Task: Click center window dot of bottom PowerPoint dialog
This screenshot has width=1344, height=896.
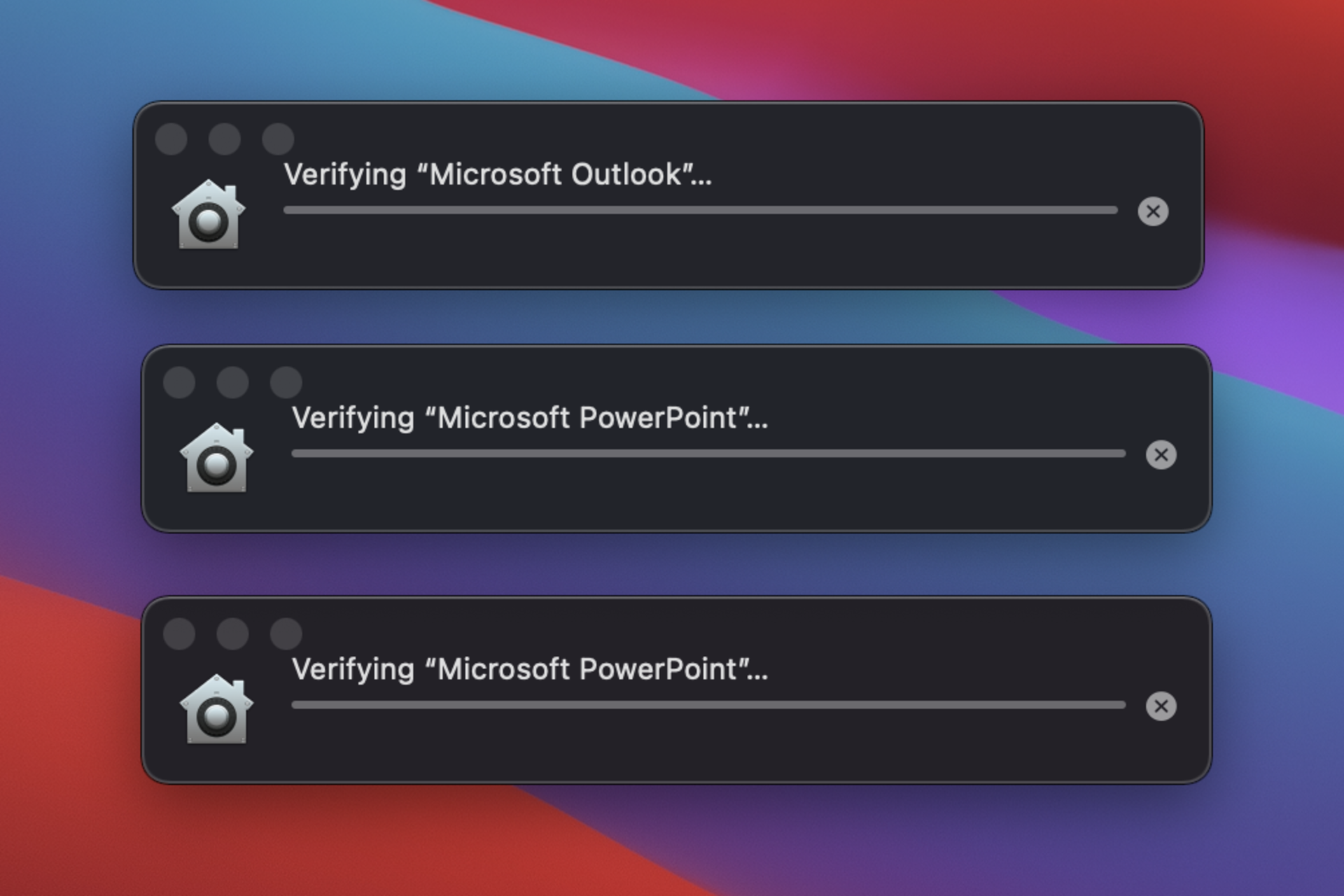Action: tap(232, 633)
